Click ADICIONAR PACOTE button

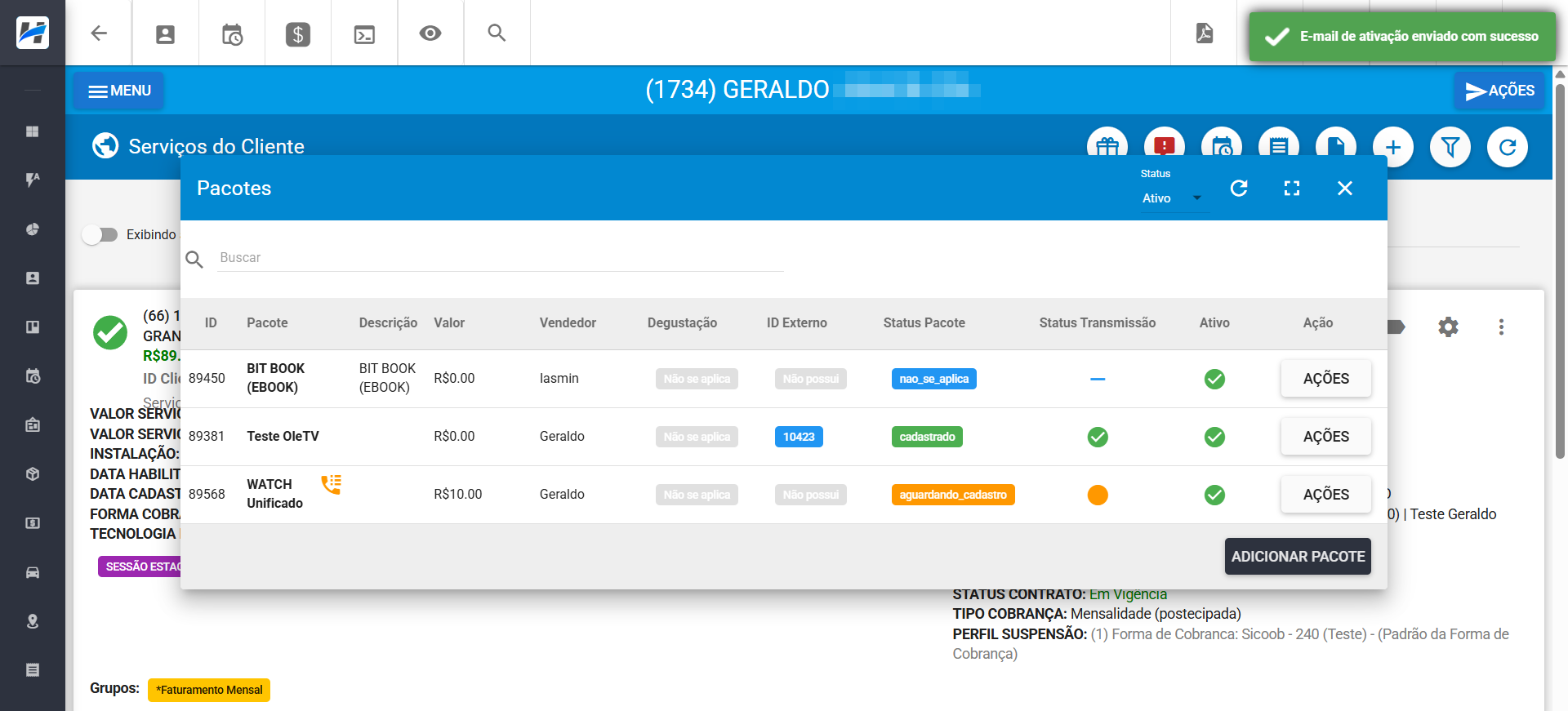click(1298, 557)
